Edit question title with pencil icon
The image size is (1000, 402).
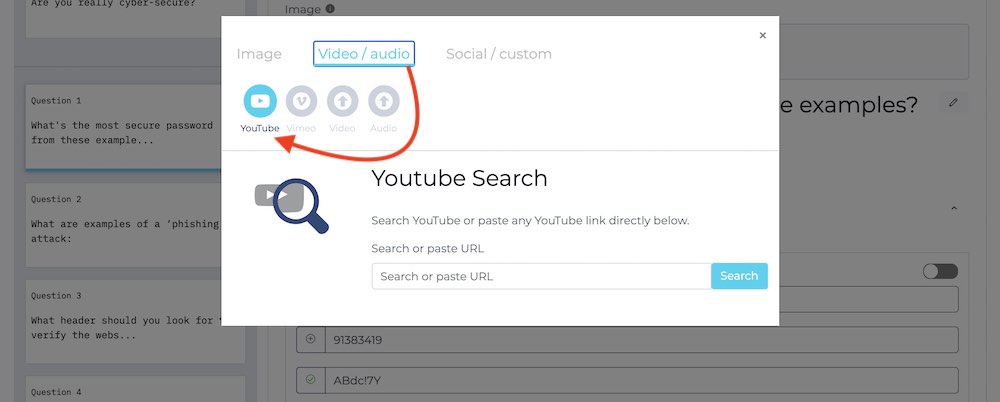[953, 103]
